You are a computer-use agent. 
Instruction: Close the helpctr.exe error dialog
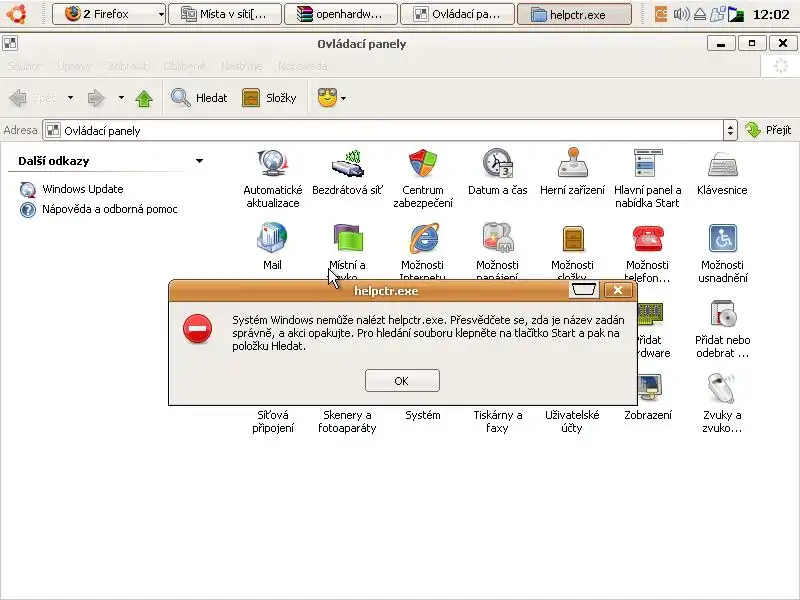coord(618,290)
